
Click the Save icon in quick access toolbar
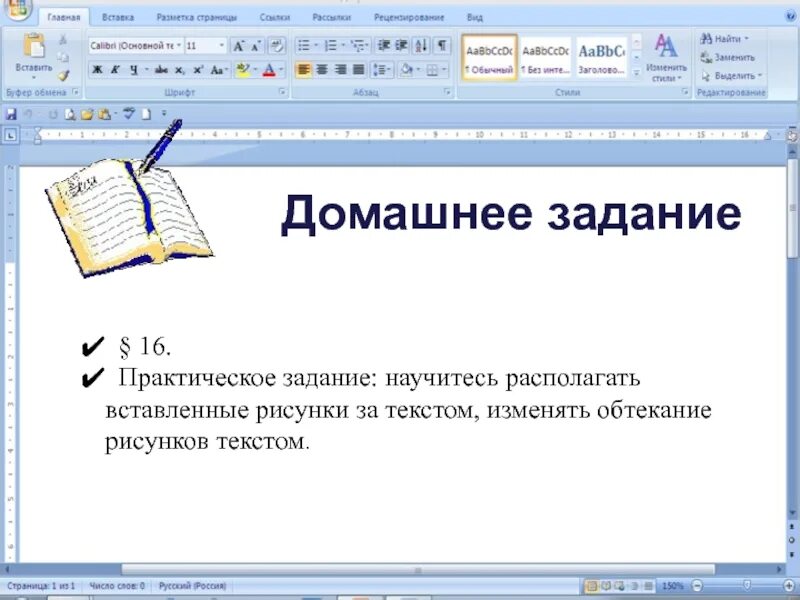click(11, 114)
